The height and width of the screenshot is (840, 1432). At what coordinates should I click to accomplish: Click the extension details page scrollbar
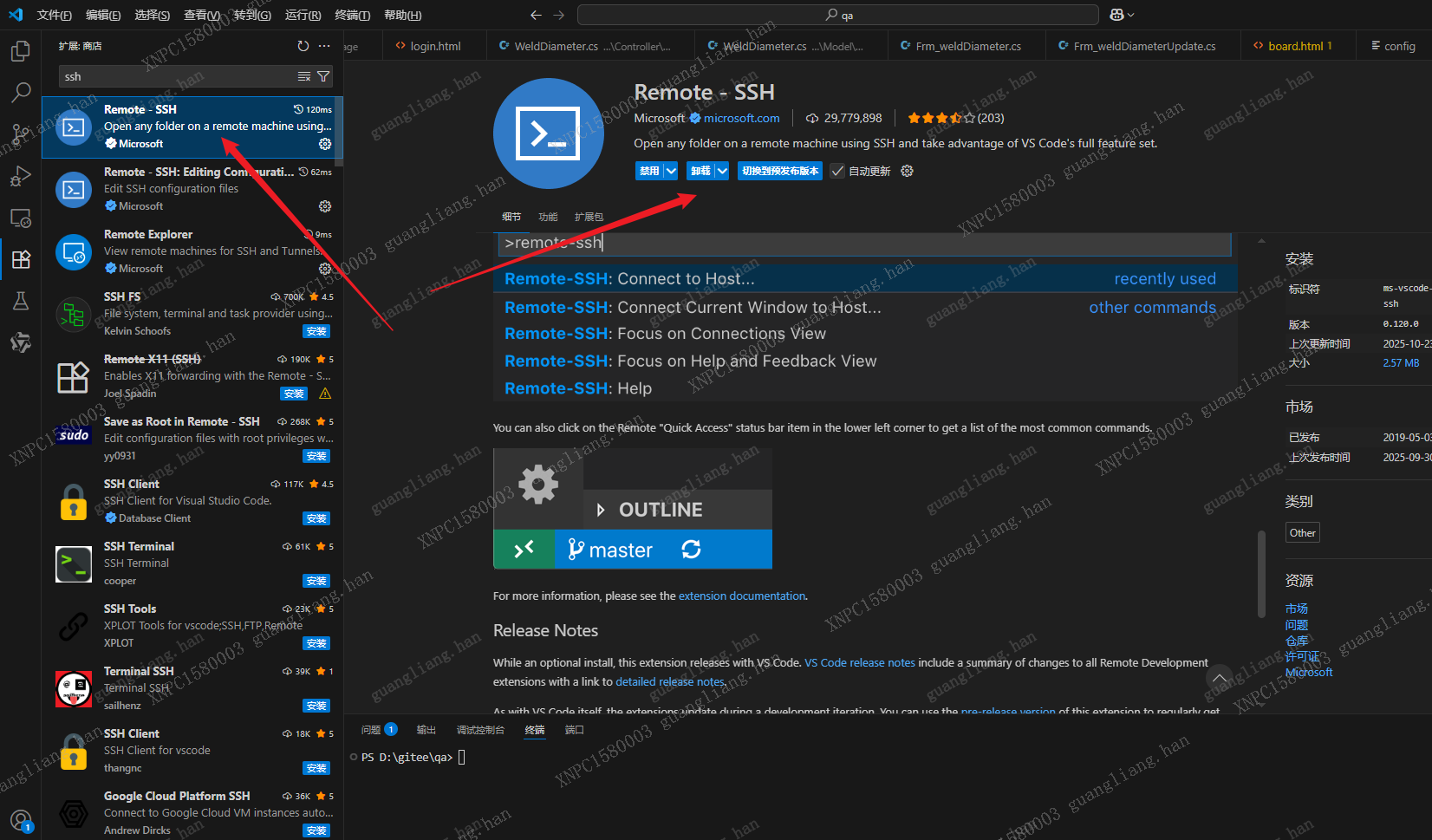click(1261, 574)
